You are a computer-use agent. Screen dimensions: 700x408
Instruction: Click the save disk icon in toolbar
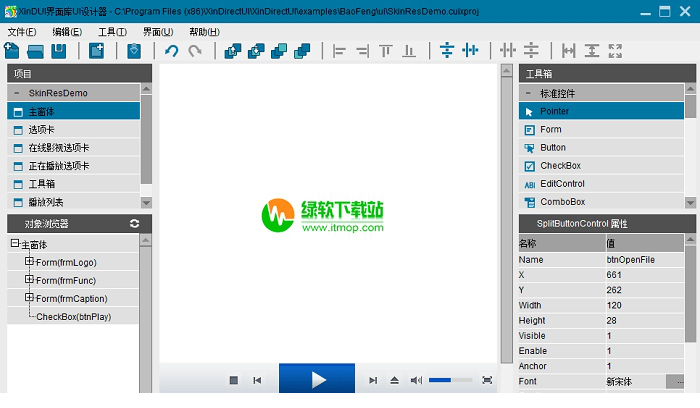pos(59,51)
